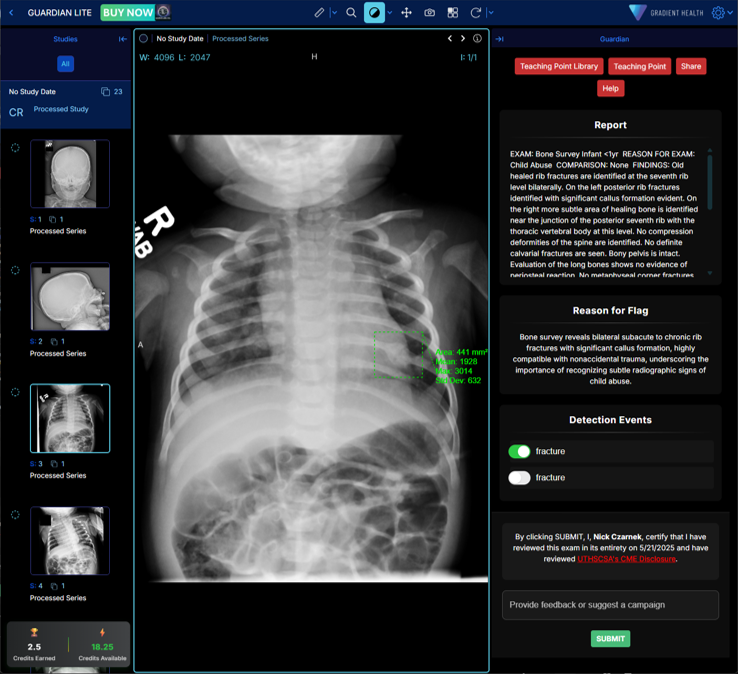The image size is (738, 674).
Task: Open the Teaching Point Library
Action: (559, 66)
